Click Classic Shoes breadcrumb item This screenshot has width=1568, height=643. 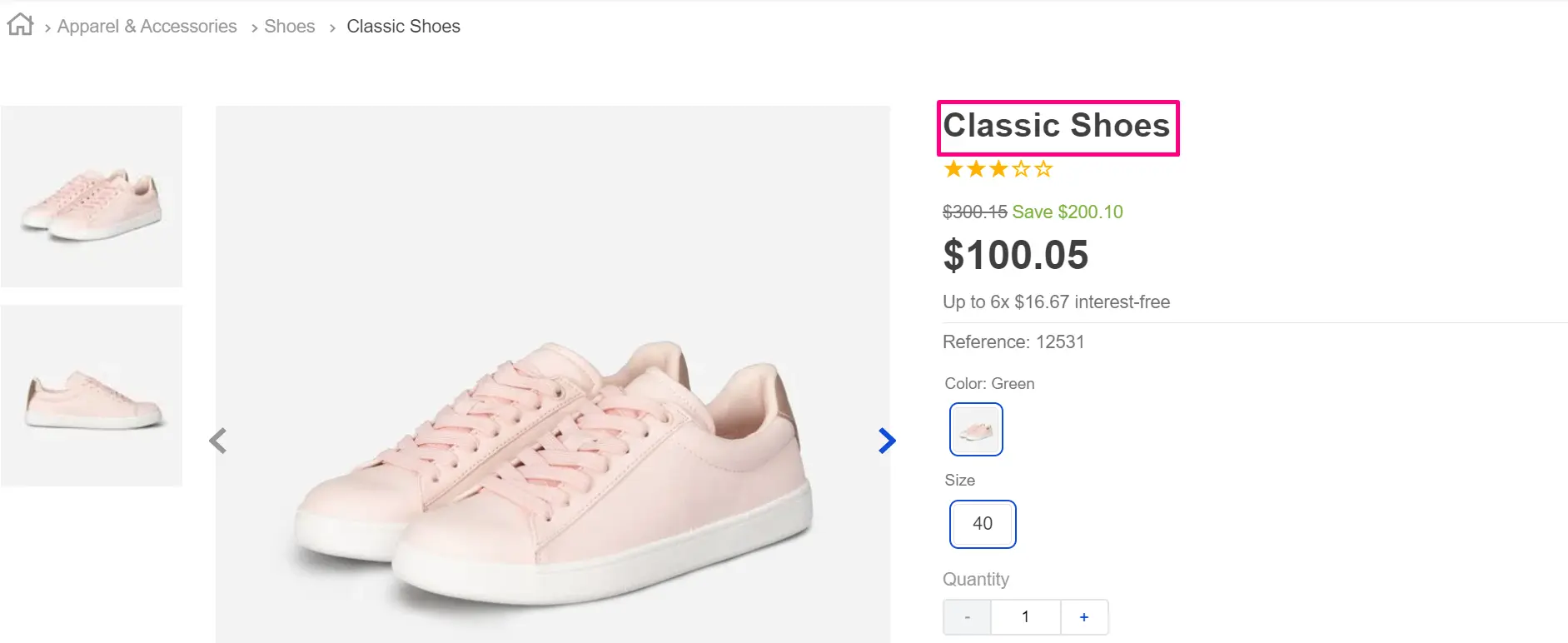point(403,27)
